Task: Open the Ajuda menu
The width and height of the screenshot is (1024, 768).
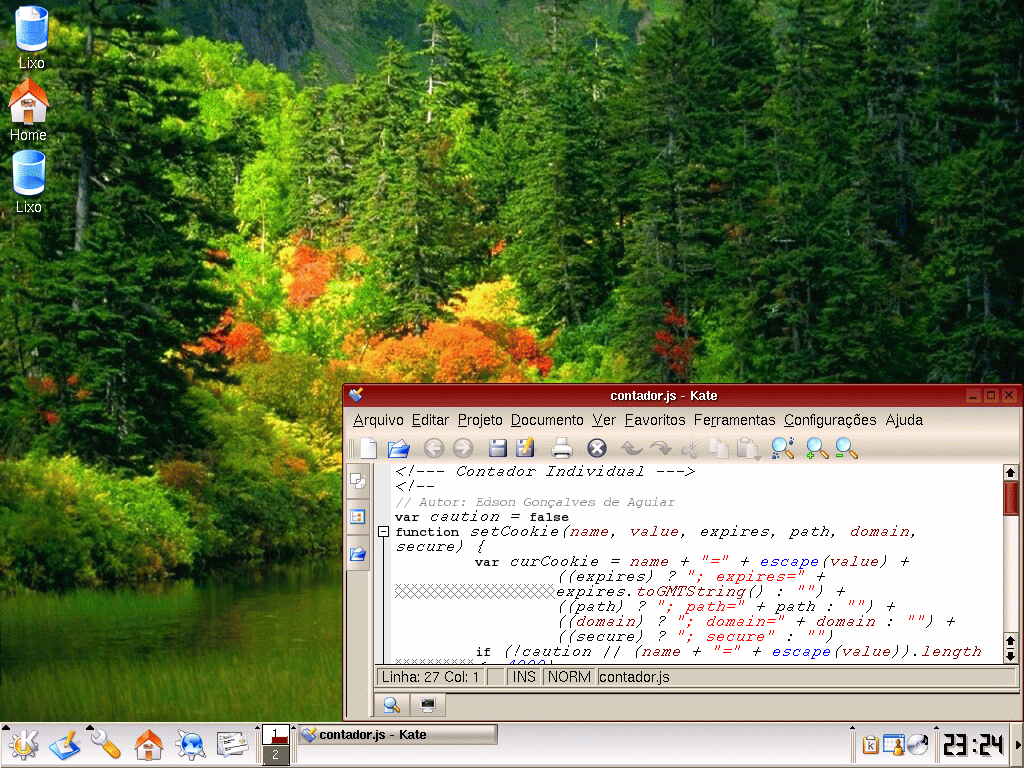Action: click(904, 420)
